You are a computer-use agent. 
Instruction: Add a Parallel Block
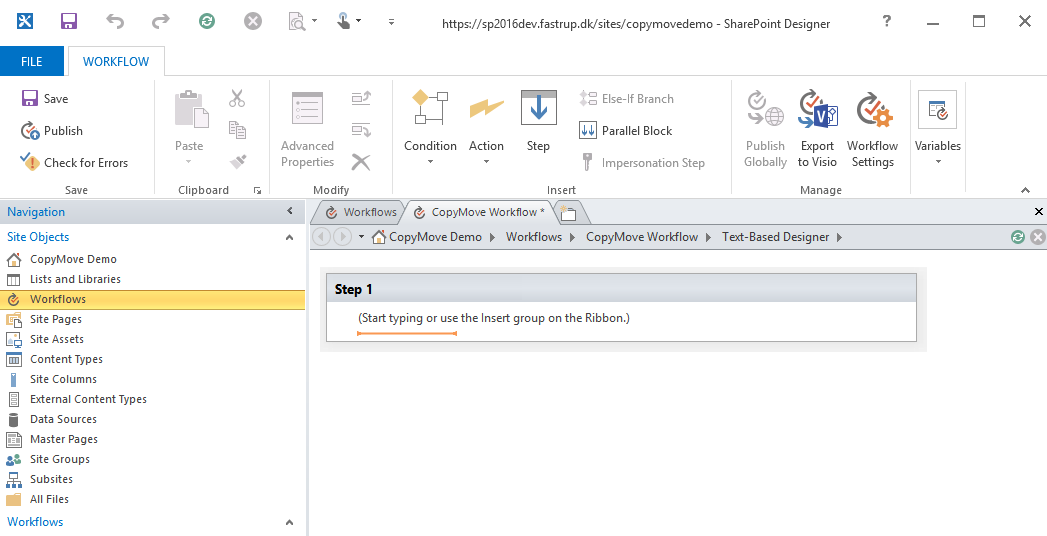tap(626, 131)
